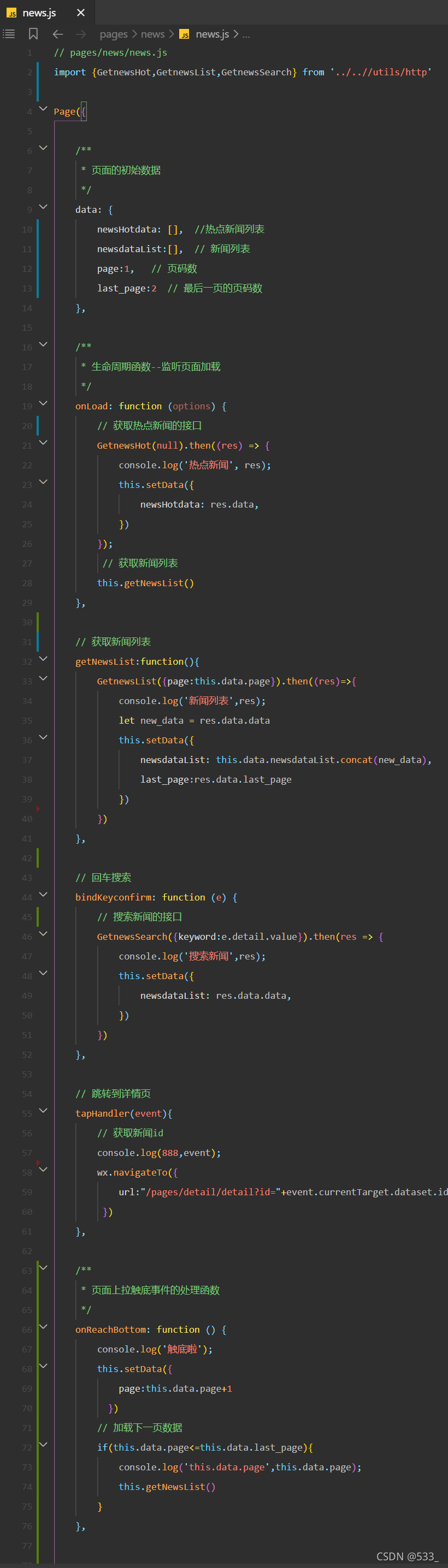Click line number 28 in the gutter

pos(27,583)
